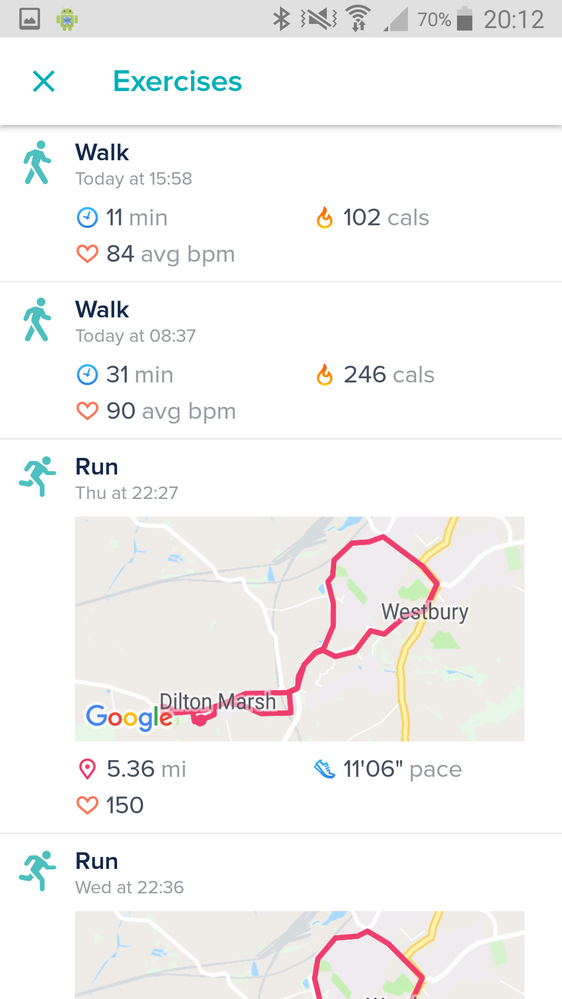Tap the location pin icon beside 5.36 mi
562x999 pixels.
tap(87, 770)
